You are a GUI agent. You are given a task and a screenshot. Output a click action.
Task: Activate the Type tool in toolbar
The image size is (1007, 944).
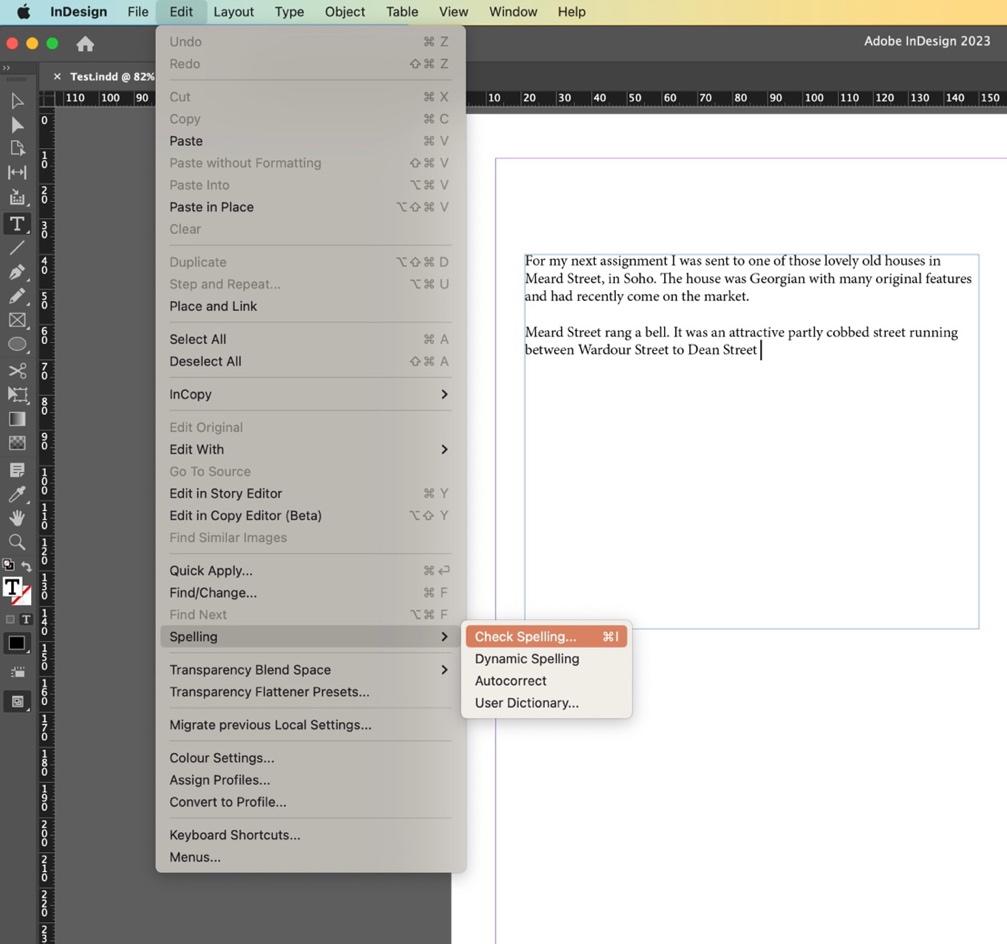click(x=17, y=223)
